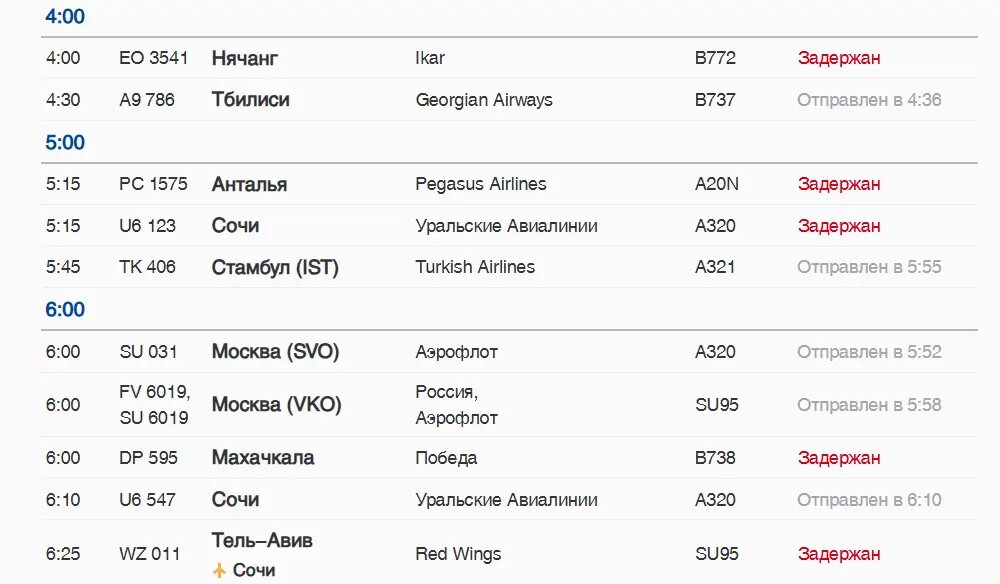Click the Red Wings airline name
The width and height of the screenshot is (1000, 584).
(458, 554)
